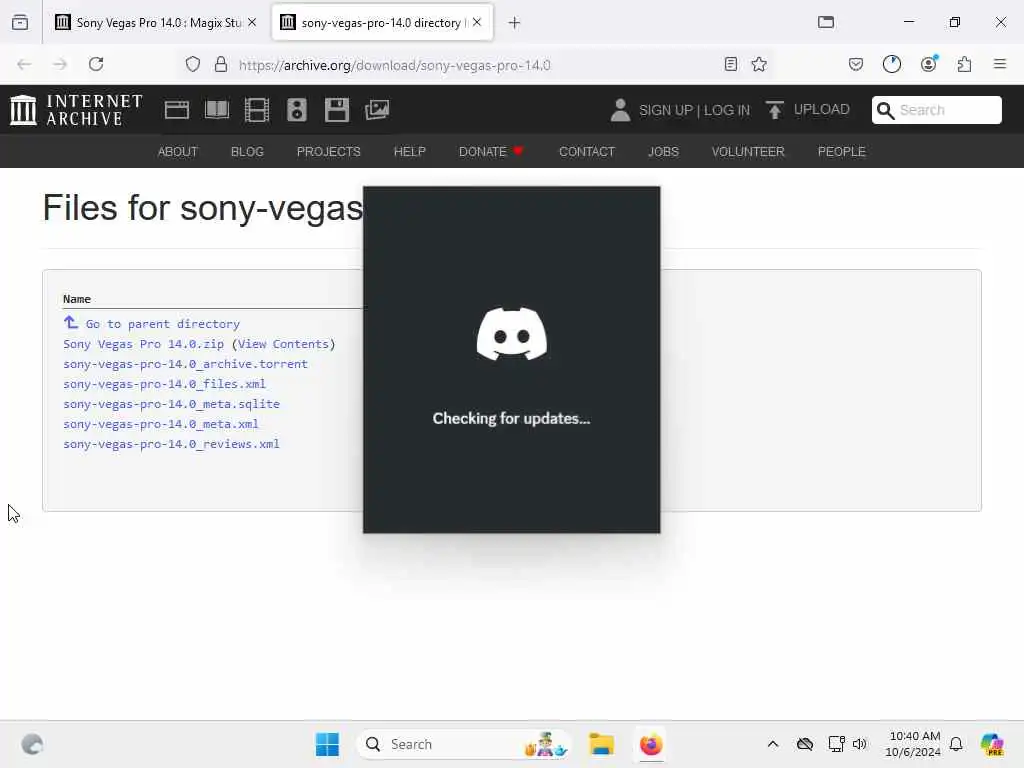Open the tab overview icon at top left

[20, 22]
